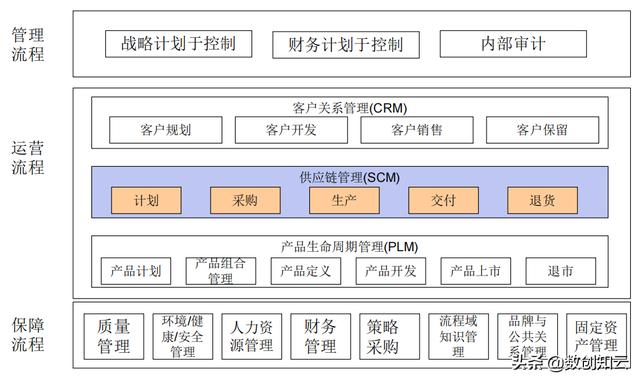Click the 流程域知识管理 box
The width and height of the screenshot is (640, 382).
point(458,337)
